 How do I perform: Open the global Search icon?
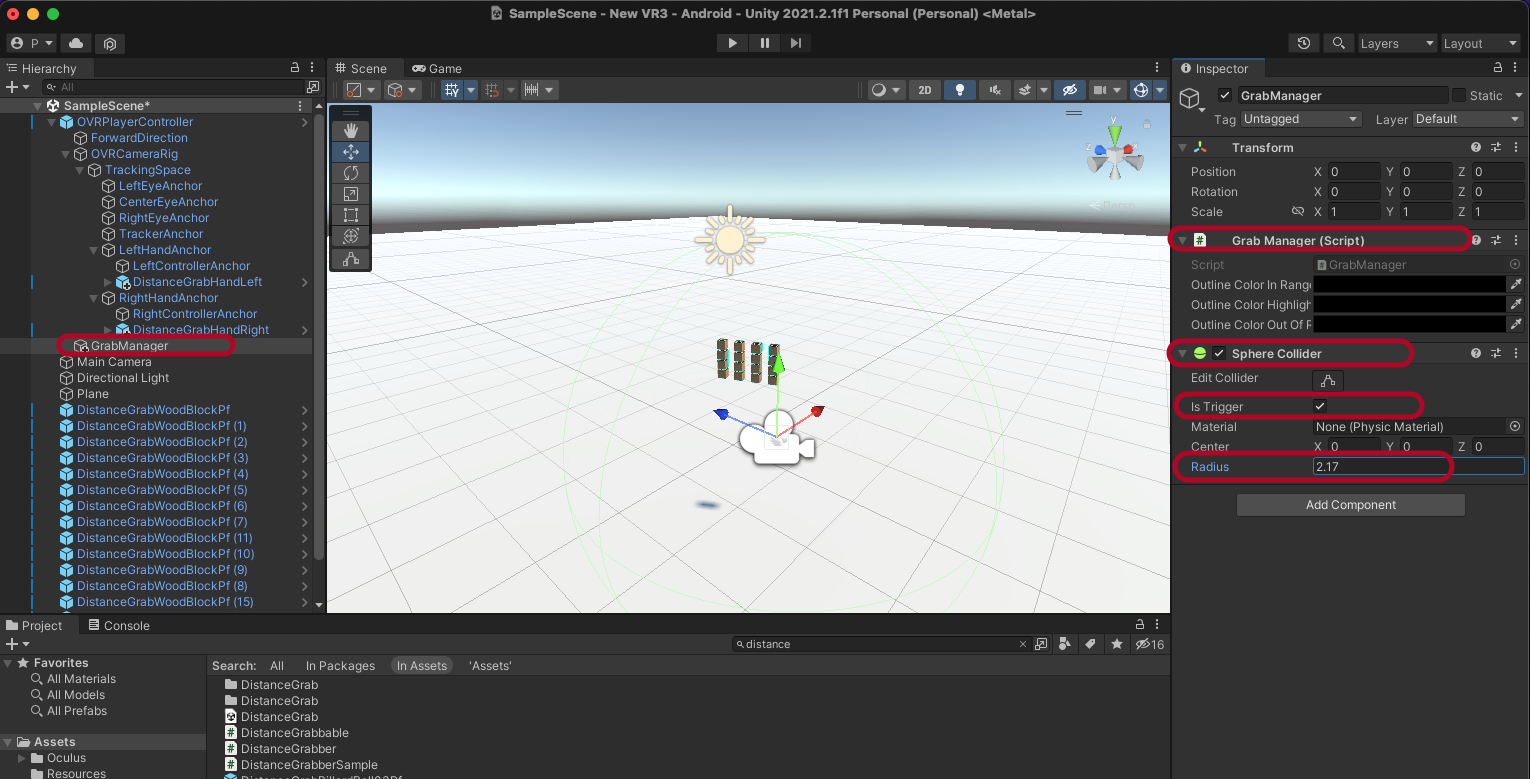(x=1338, y=43)
